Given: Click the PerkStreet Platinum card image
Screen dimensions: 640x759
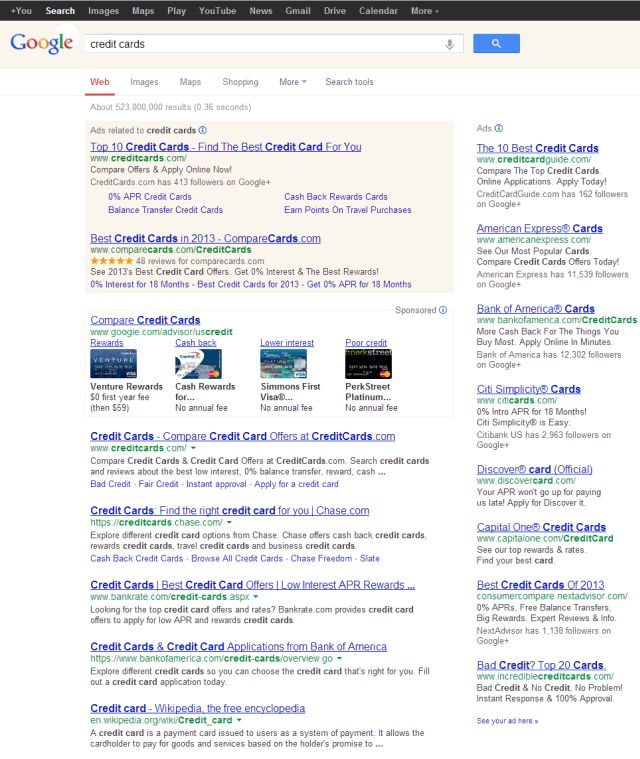Looking at the screenshot, I should pyautogui.click(x=368, y=364).
